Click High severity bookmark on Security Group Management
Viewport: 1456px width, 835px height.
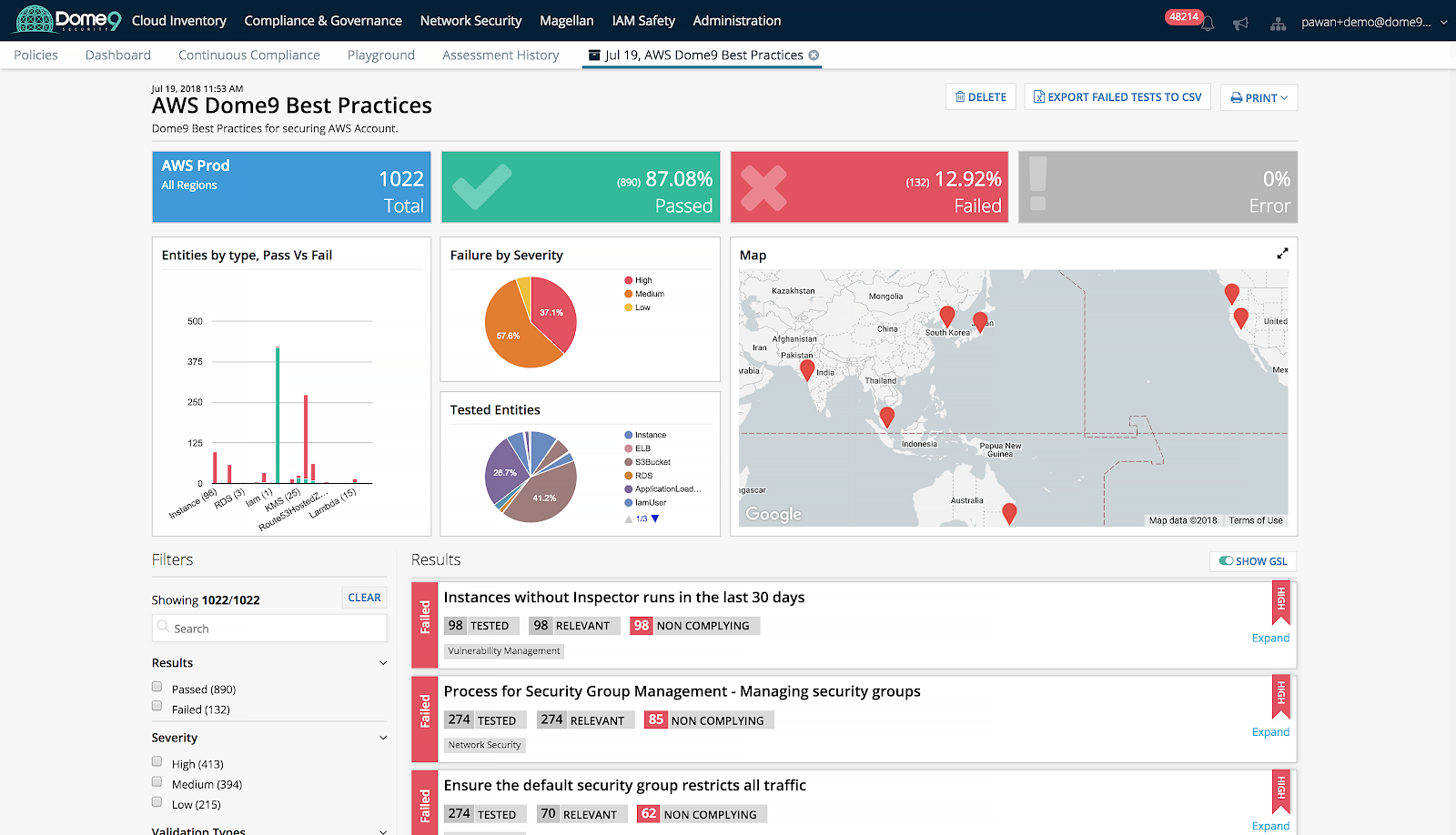tap(1281, 695)
